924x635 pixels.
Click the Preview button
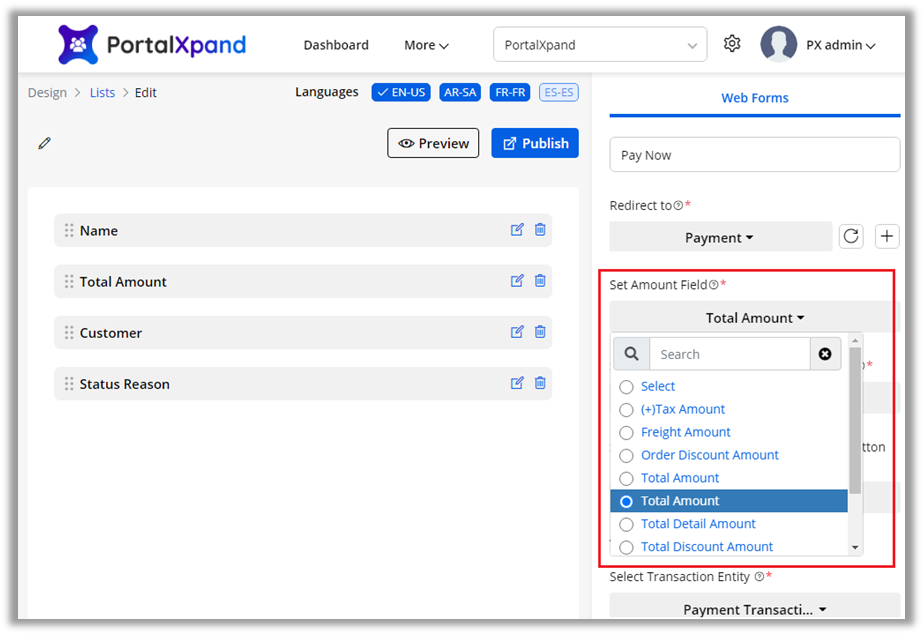click(433, 143)
